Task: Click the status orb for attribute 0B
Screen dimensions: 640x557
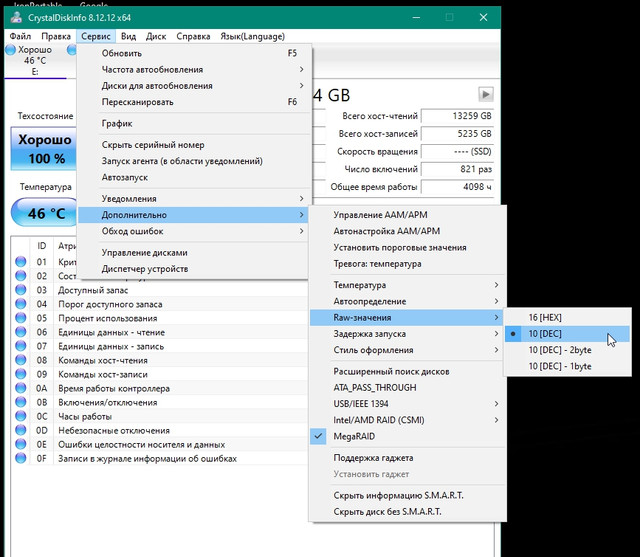Action: pyautogui.click(x=20, y=402)
